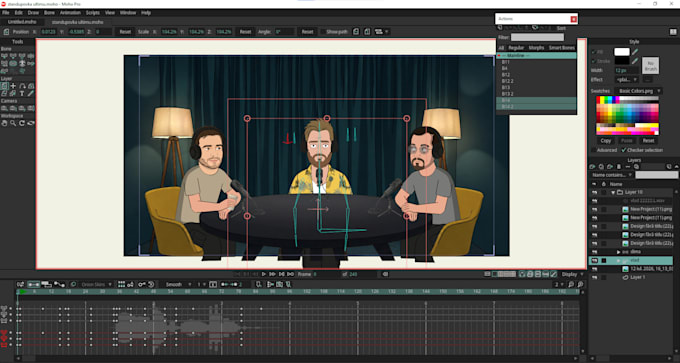Click the Play button in playback controls
The width and height of the screenshot is (680, 363).
(x=264, y=274)
